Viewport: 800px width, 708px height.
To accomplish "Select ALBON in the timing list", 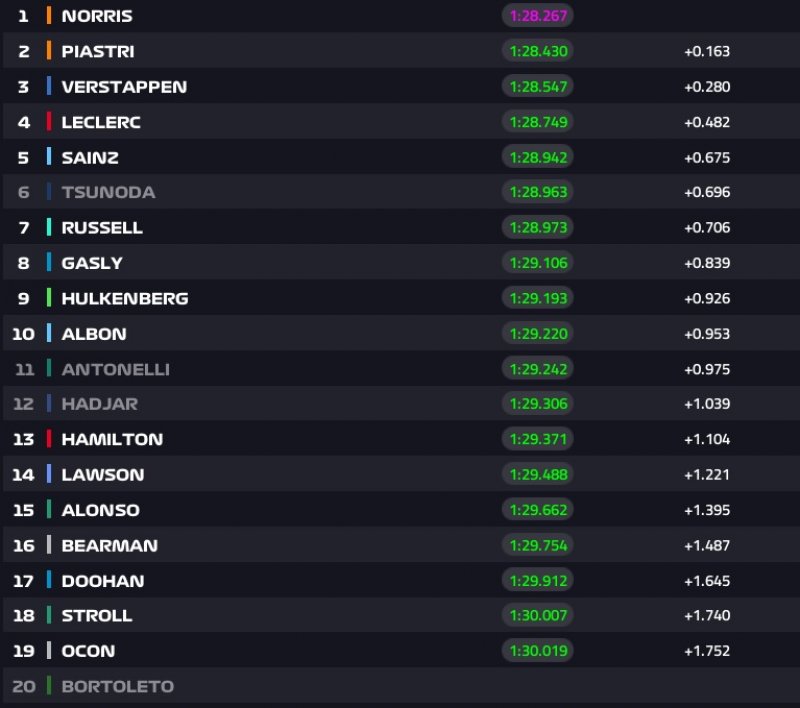I will [94, 333].
